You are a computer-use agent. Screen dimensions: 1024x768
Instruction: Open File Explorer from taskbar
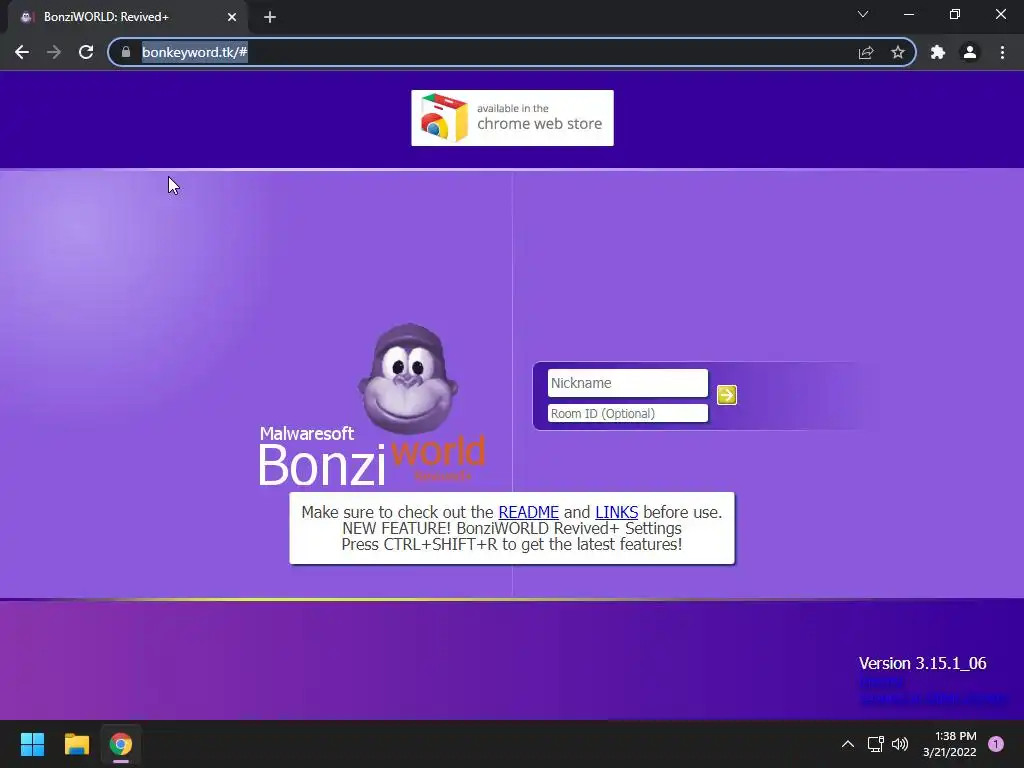76,744
